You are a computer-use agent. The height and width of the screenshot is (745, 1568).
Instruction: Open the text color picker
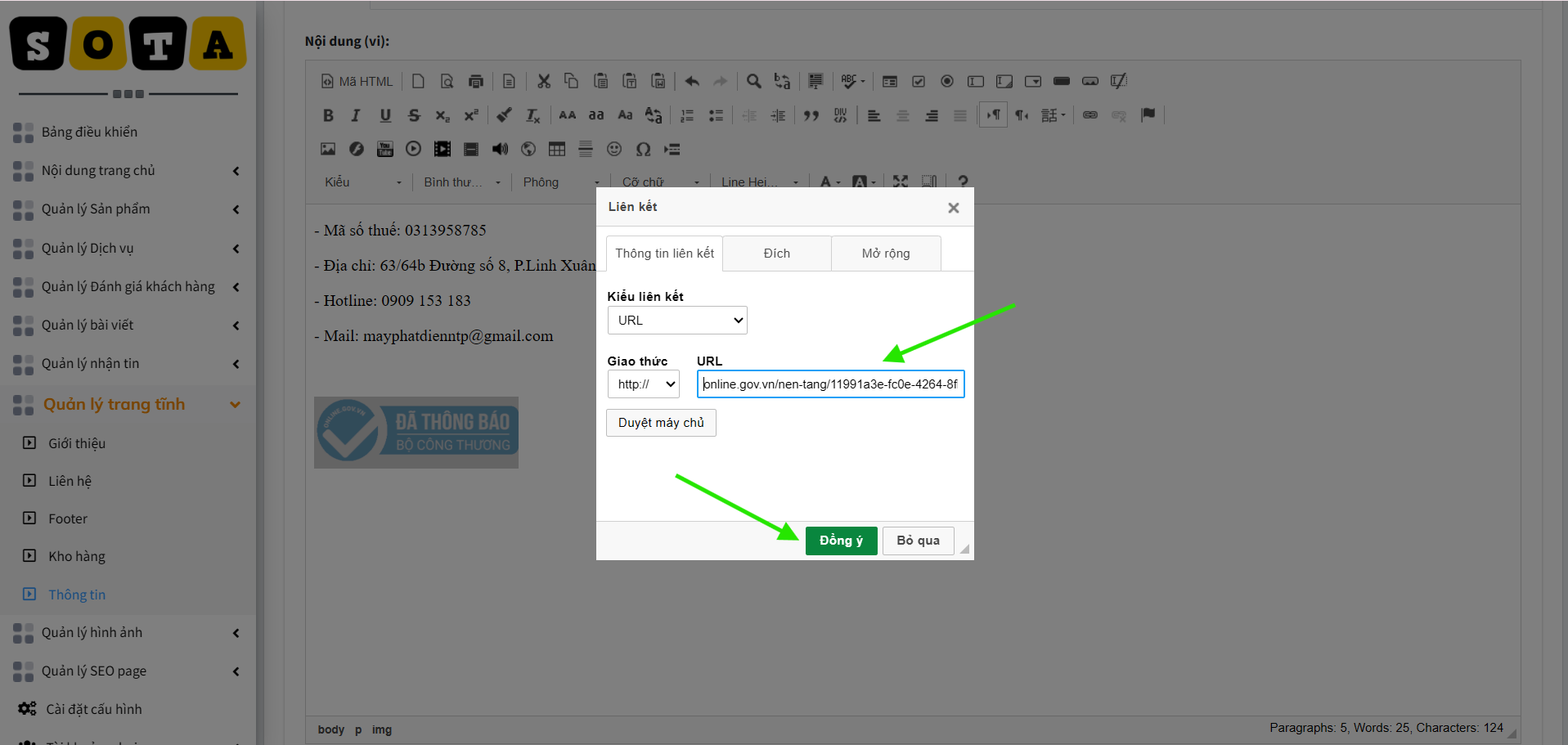(829, 182)
